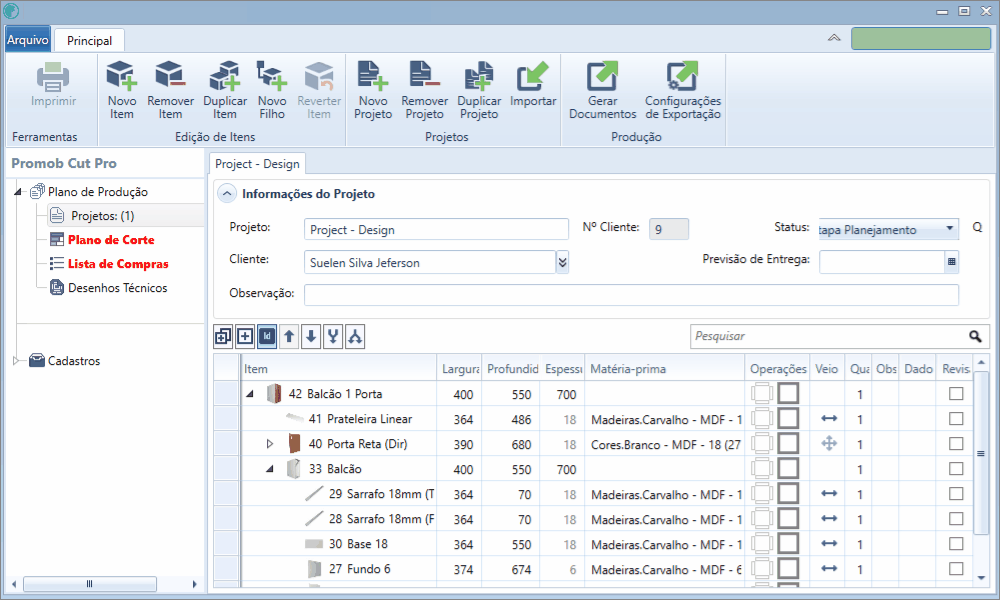Click the Item column header
The width and height of the screenshot is (1000, 600).
[339, 369]
